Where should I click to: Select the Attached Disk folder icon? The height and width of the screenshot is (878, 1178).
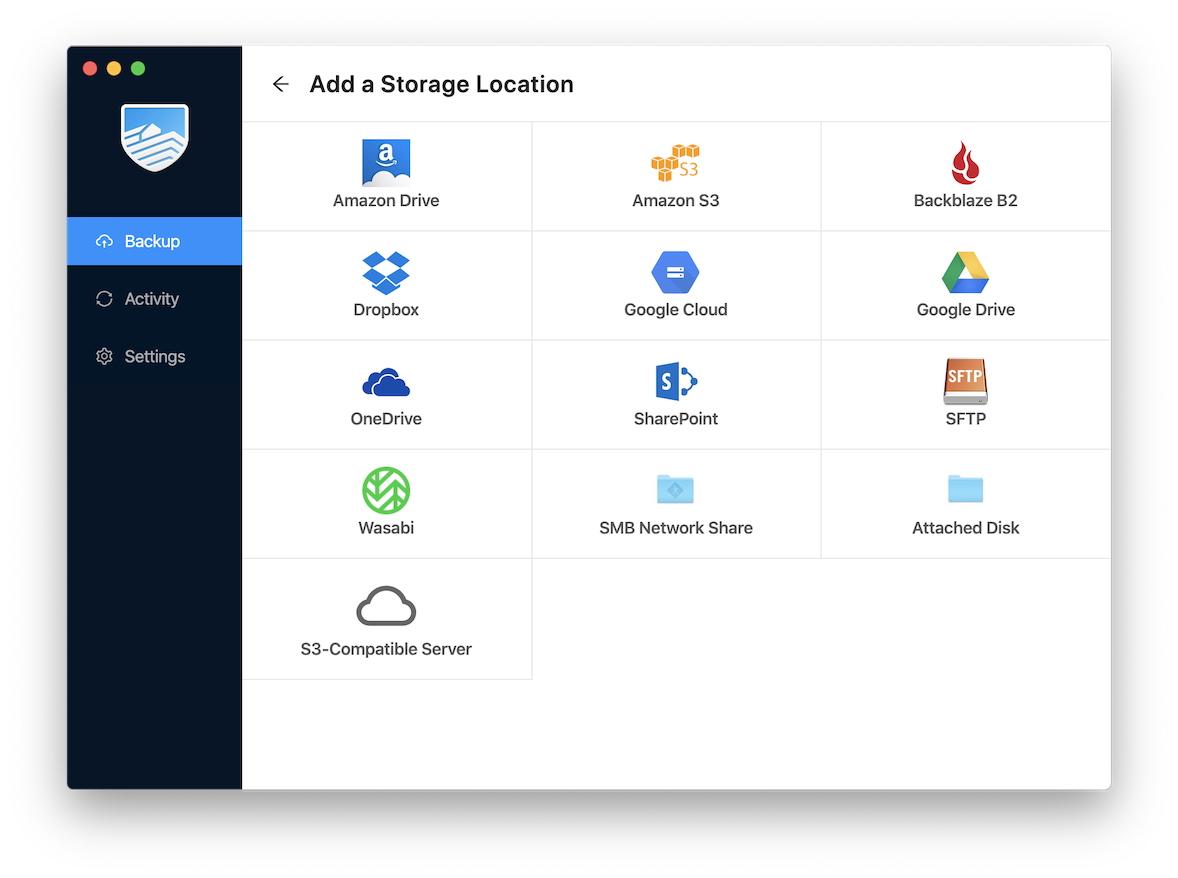point(965,489)
